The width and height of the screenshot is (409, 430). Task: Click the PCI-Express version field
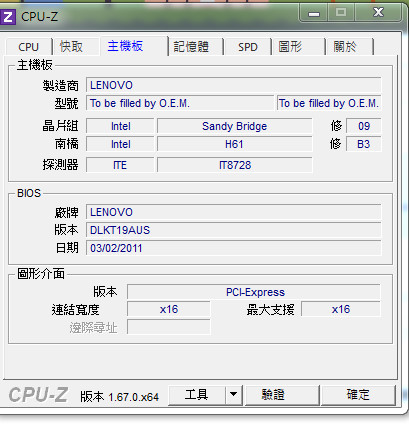(253, 292)
